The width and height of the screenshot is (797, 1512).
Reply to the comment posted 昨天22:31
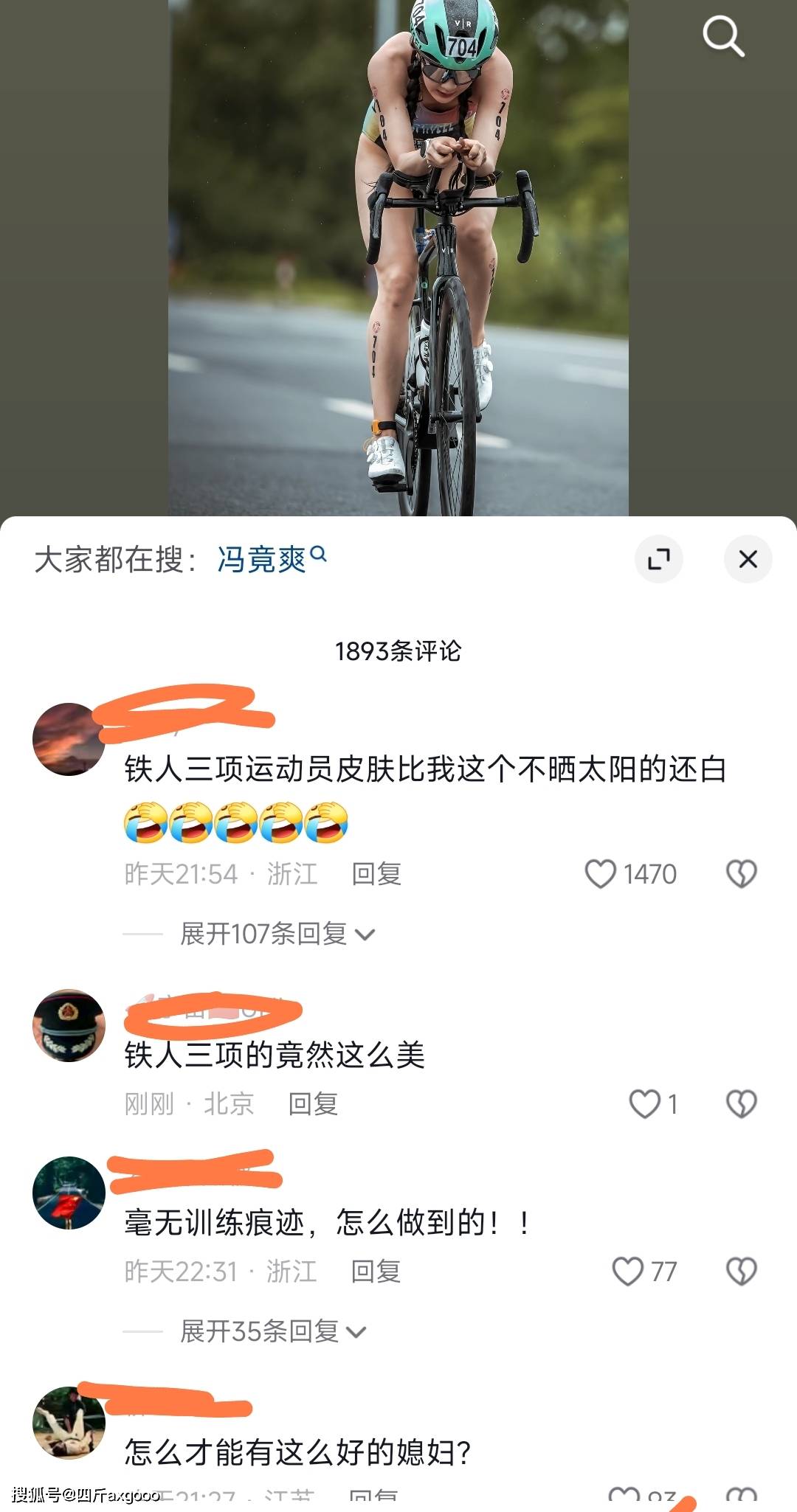coord(376,1272)
